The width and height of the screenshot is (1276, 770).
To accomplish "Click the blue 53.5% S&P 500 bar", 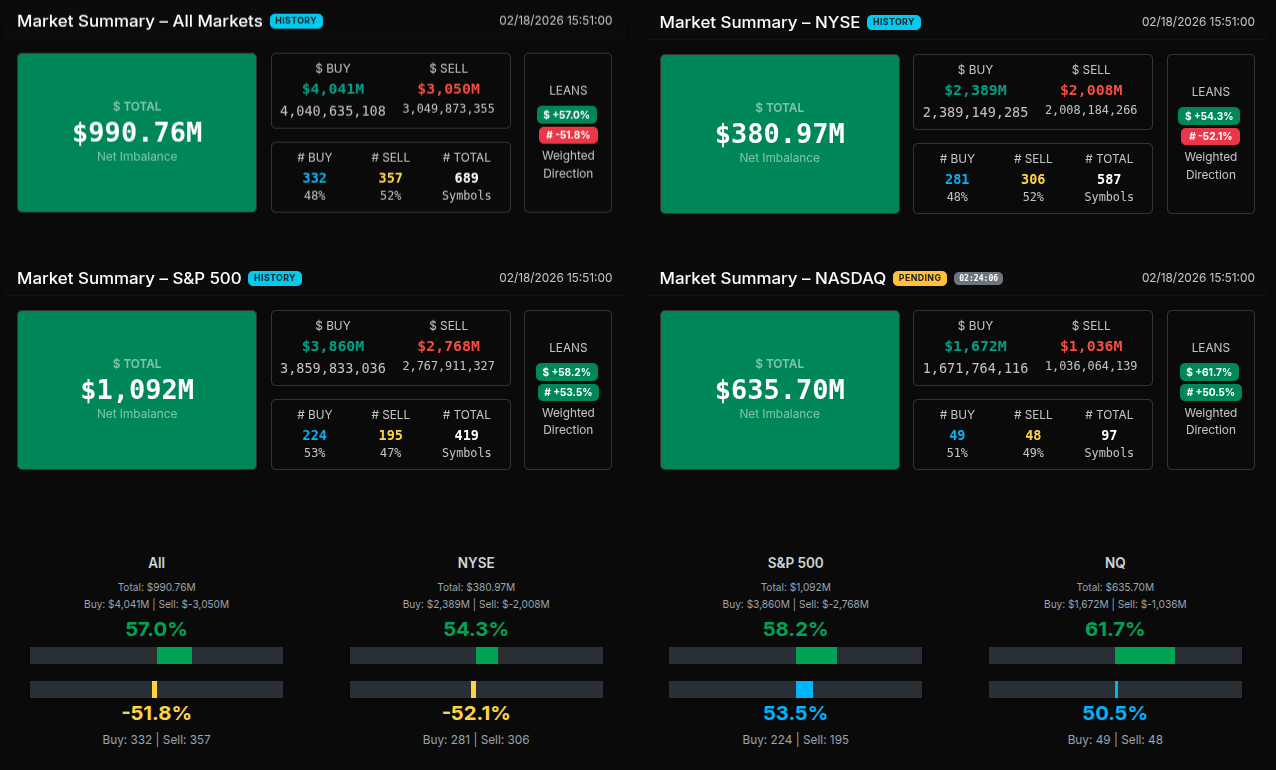I will [x=804, y=690].
